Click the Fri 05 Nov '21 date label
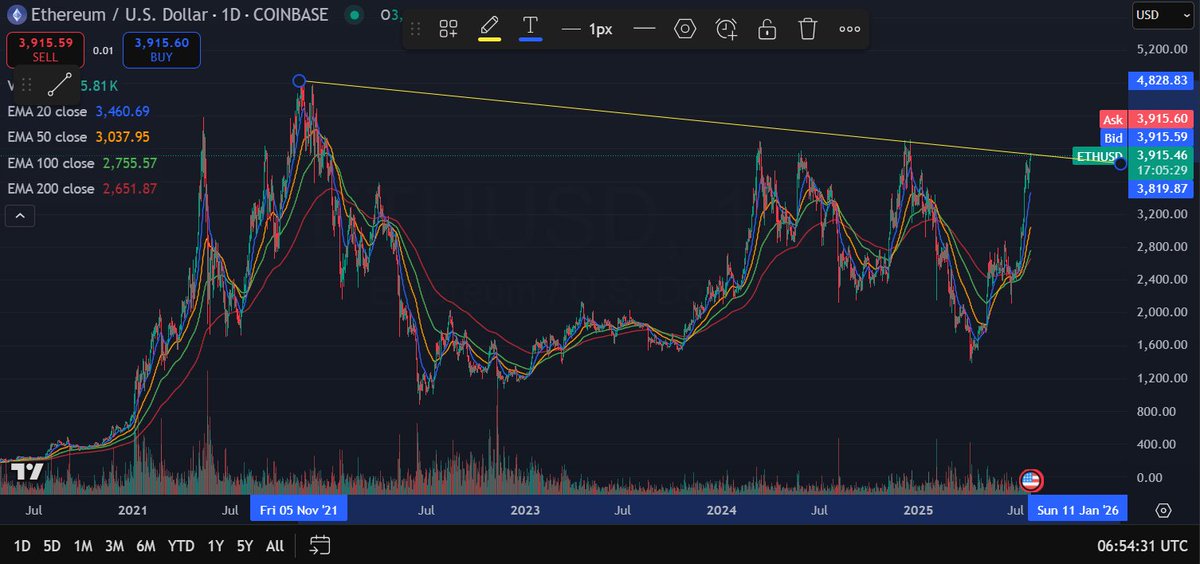Screen dimensions: 1200x564 [299, 510]
